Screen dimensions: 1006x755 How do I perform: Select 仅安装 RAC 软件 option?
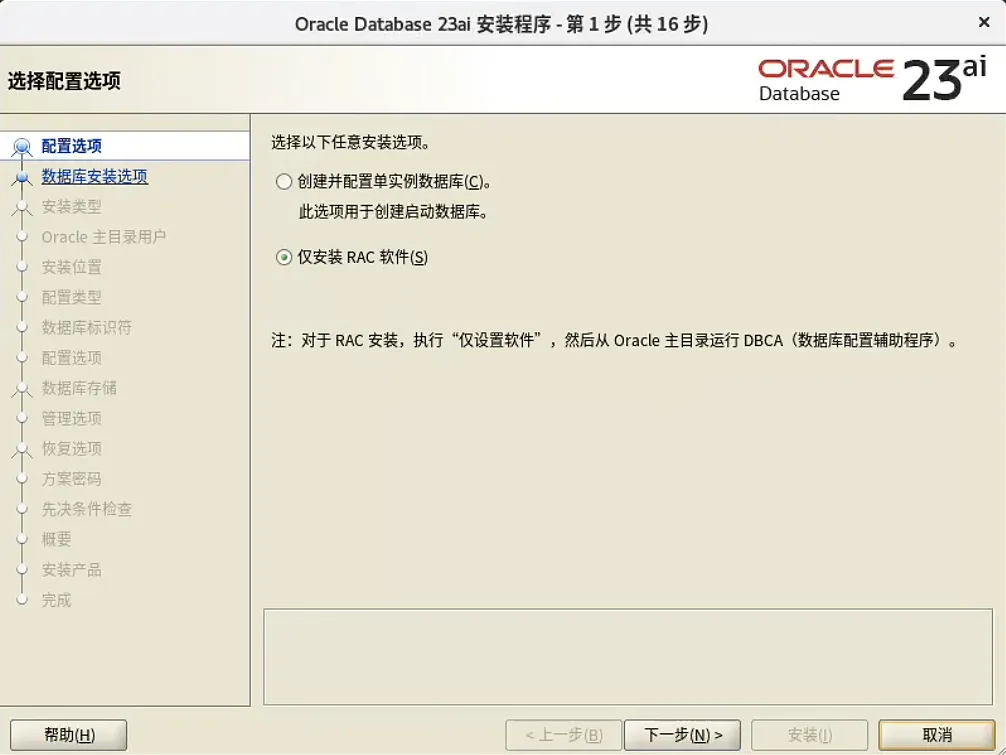tap(283, 258)
